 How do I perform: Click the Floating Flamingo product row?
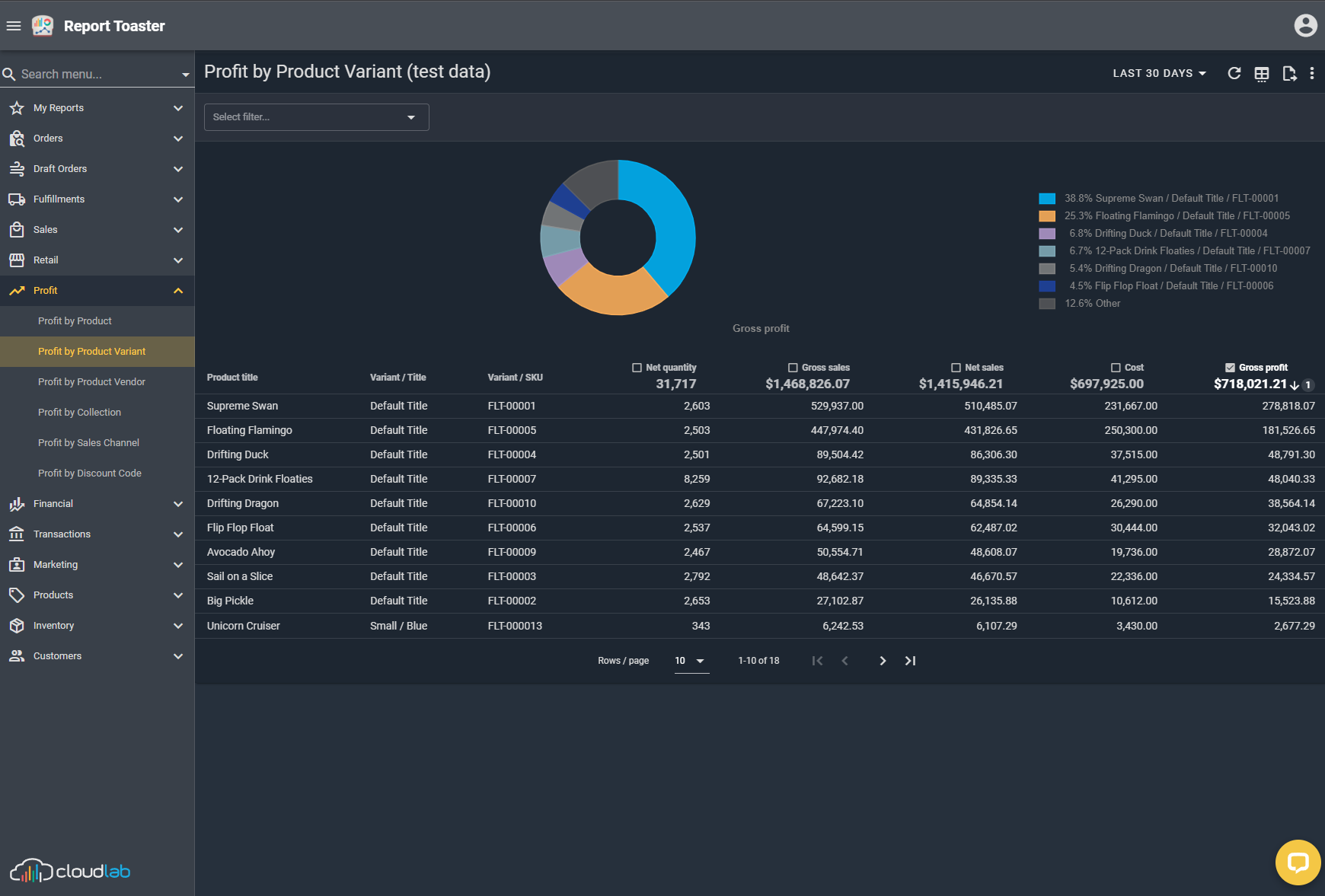[760, 430]
